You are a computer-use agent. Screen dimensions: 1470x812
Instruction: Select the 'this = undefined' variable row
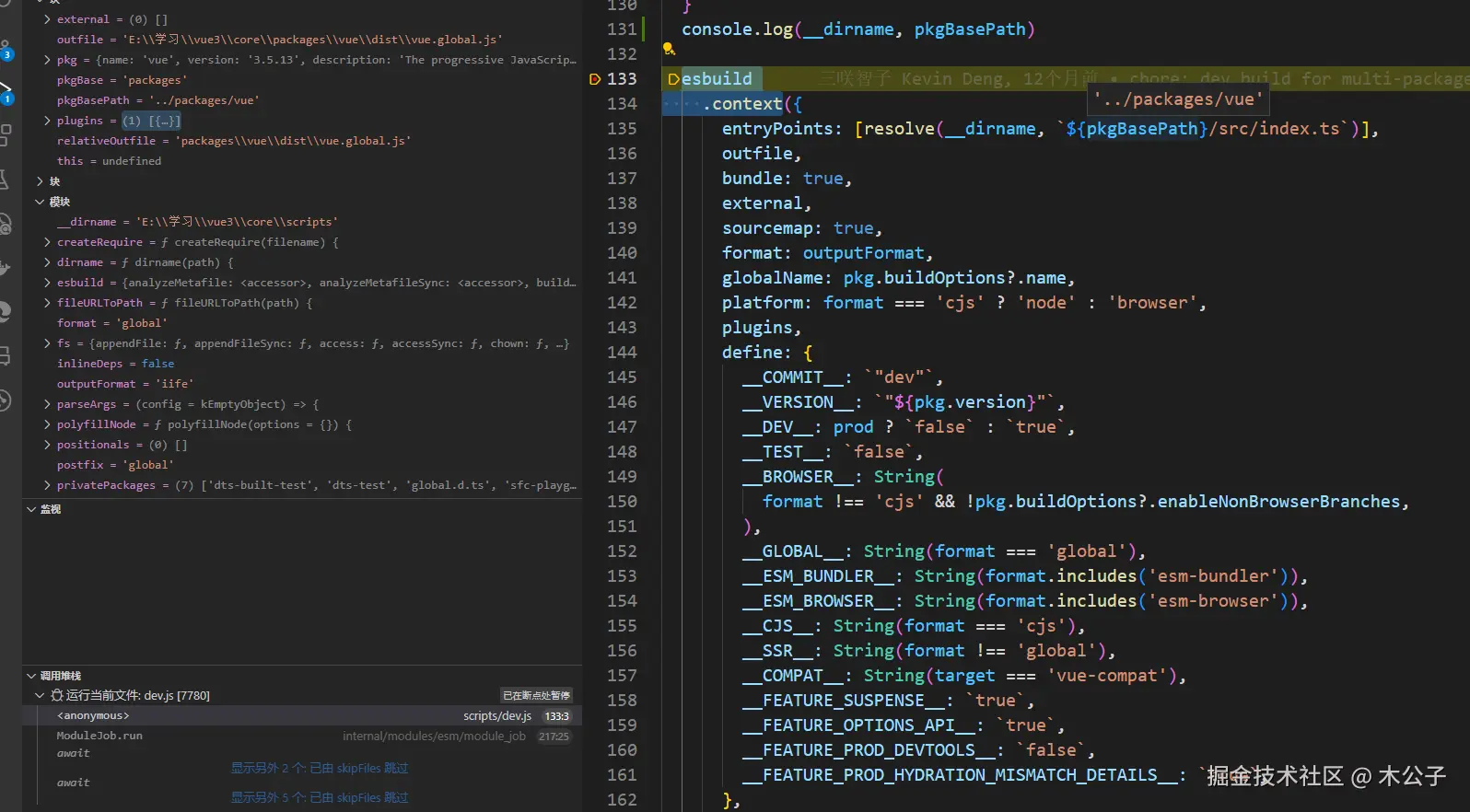302,161
